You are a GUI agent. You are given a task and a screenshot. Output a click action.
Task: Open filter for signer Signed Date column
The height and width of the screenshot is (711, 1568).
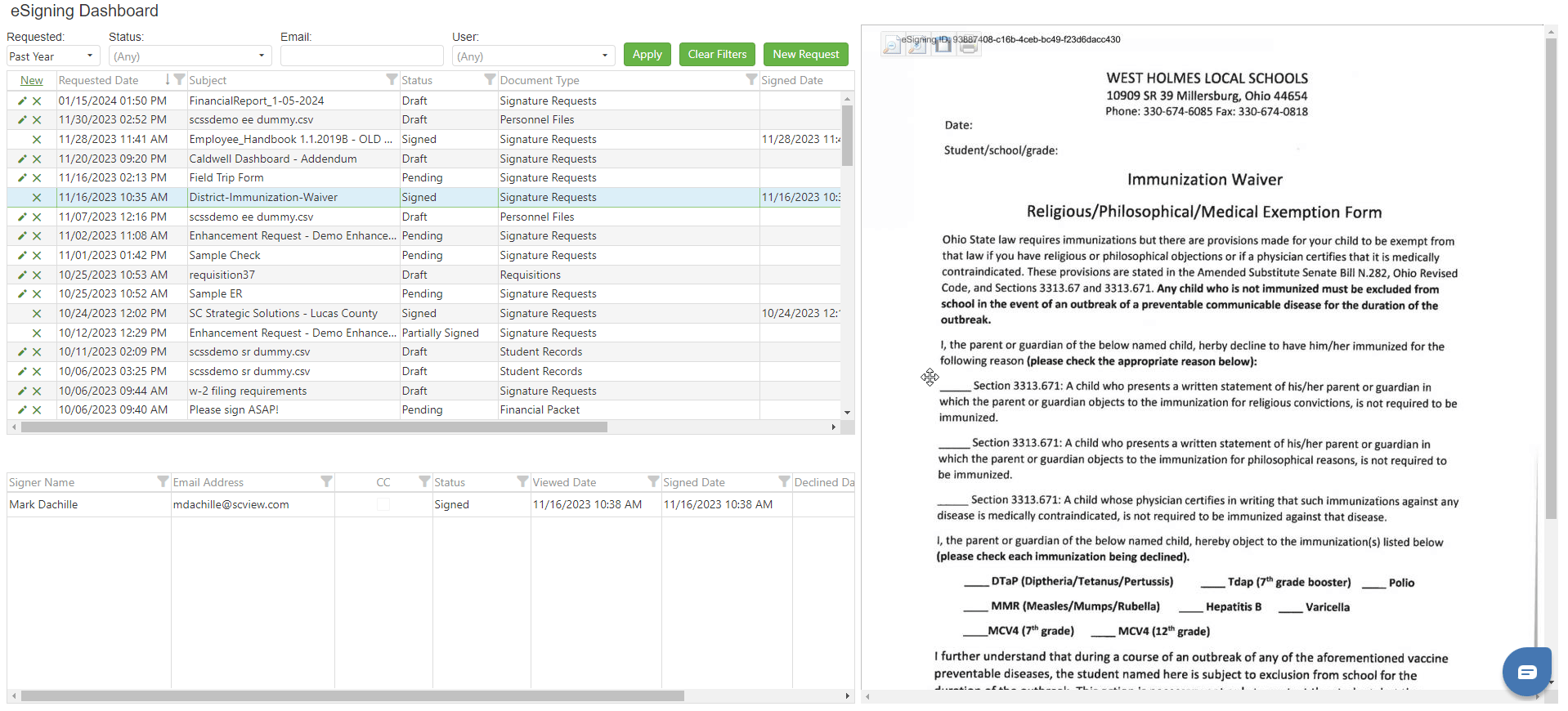[784, 481]
